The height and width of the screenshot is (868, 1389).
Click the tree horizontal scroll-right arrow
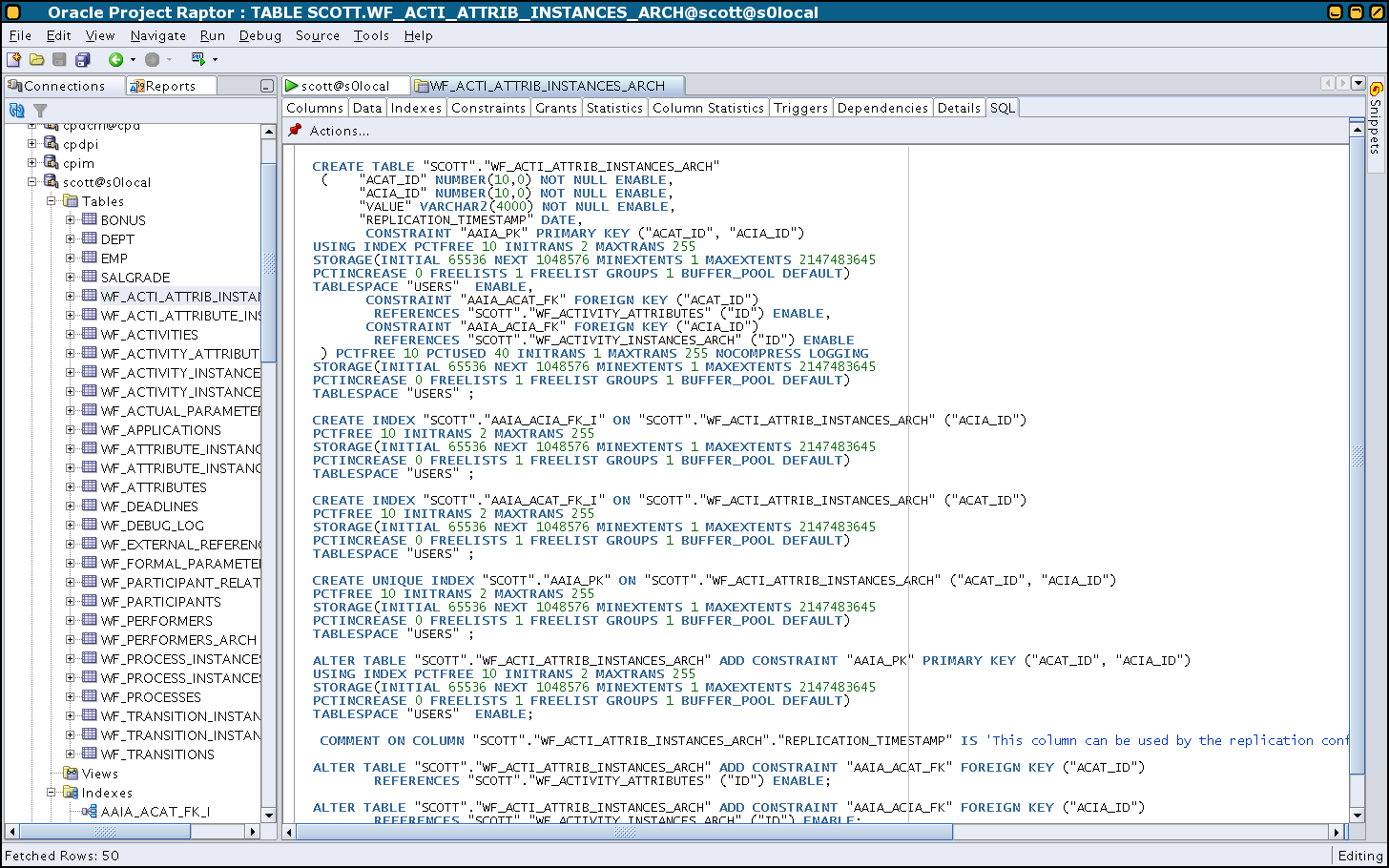tap(253, 832)
